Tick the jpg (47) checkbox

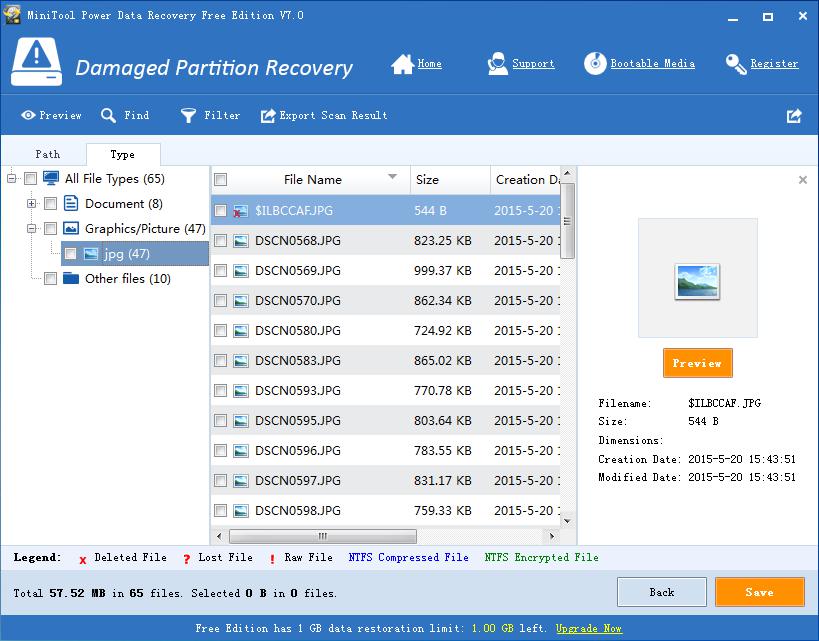[x=71, y=254]
